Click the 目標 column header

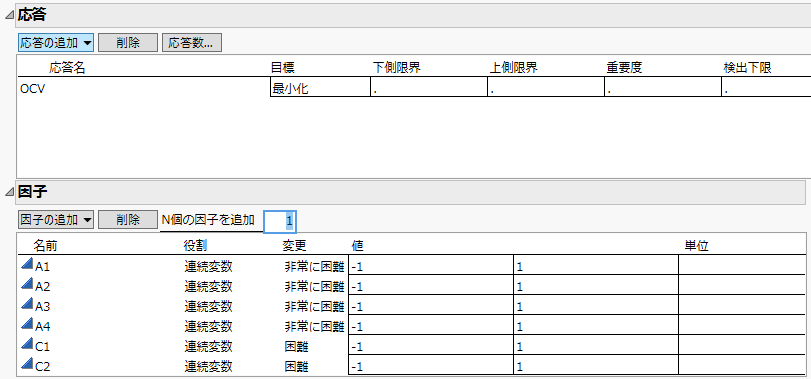(x=283, y=68)
